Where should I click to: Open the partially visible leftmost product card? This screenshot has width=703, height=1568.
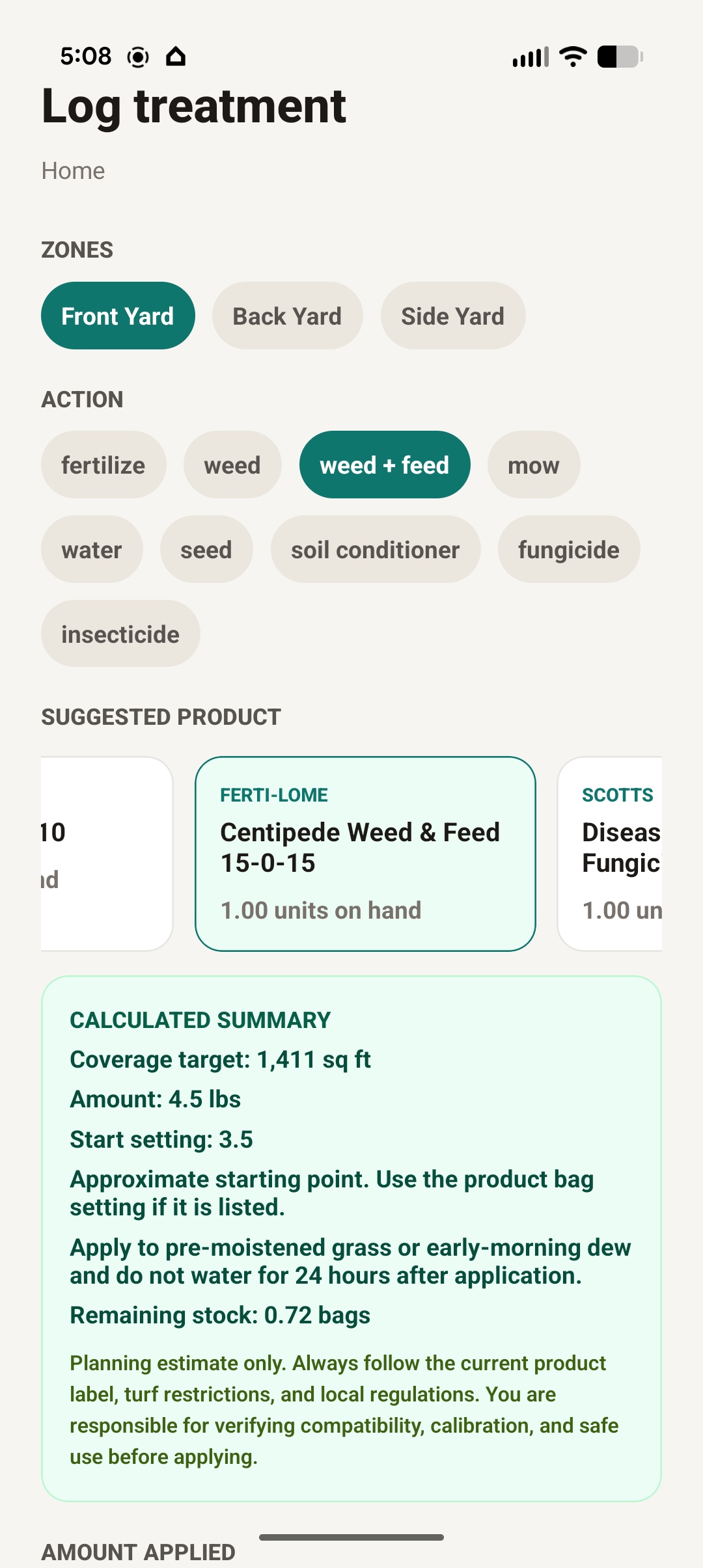[85, 852]
